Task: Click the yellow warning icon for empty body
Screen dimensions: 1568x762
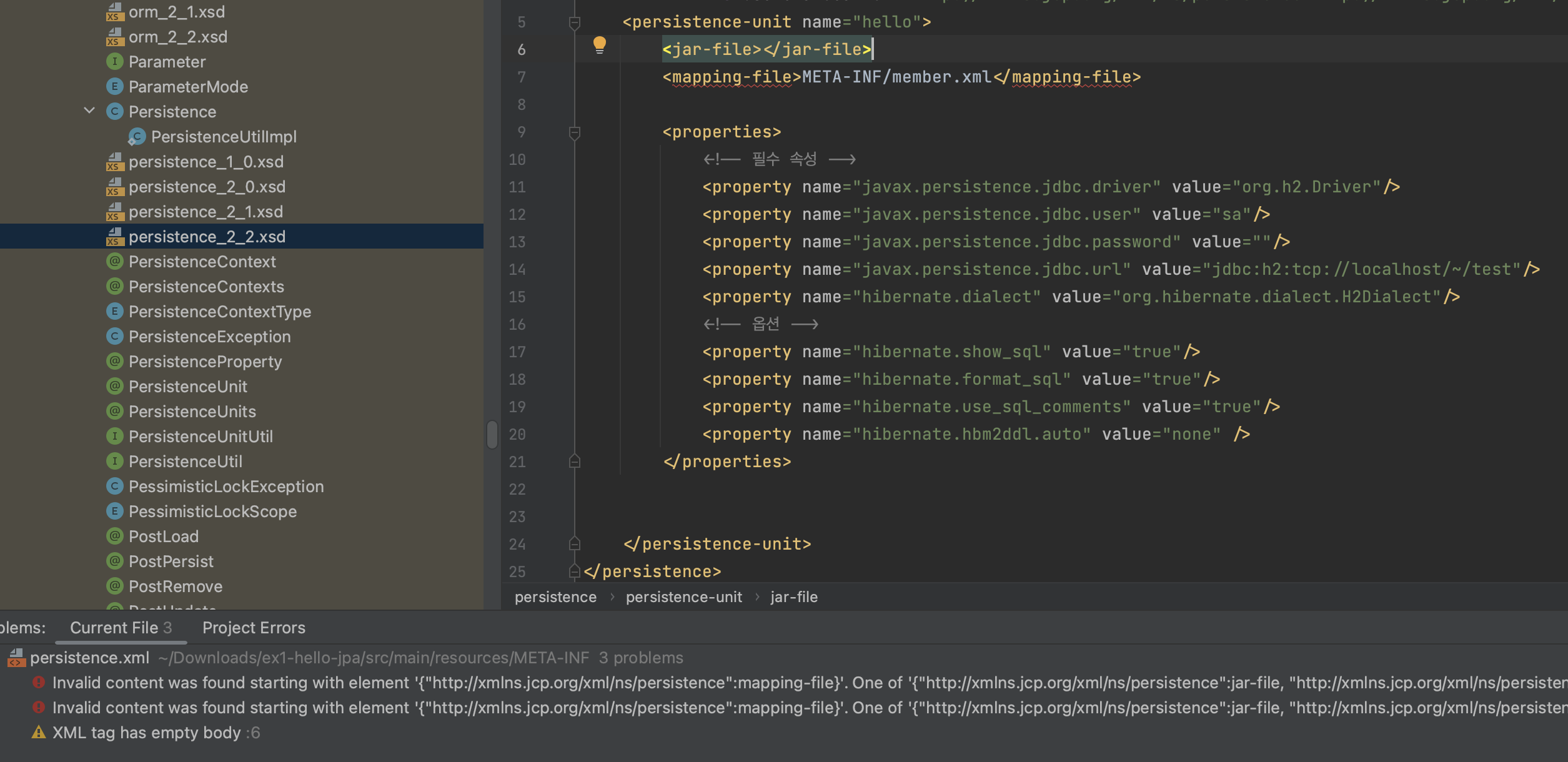Action: click(39, 732)
